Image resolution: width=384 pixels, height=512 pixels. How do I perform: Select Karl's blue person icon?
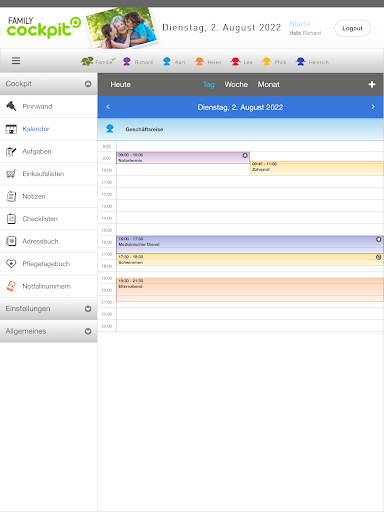tap(167, 61)
